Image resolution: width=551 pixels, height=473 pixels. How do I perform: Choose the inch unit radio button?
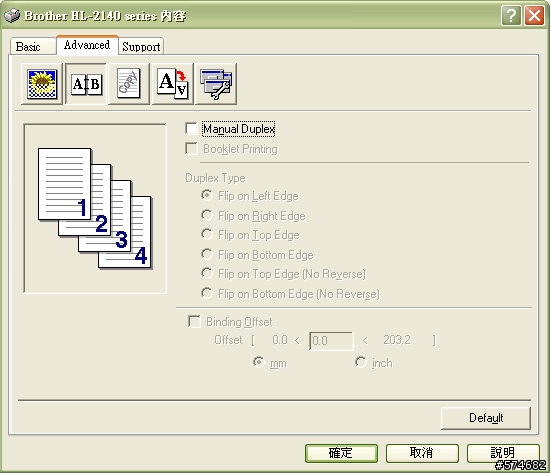coord(361,362)
